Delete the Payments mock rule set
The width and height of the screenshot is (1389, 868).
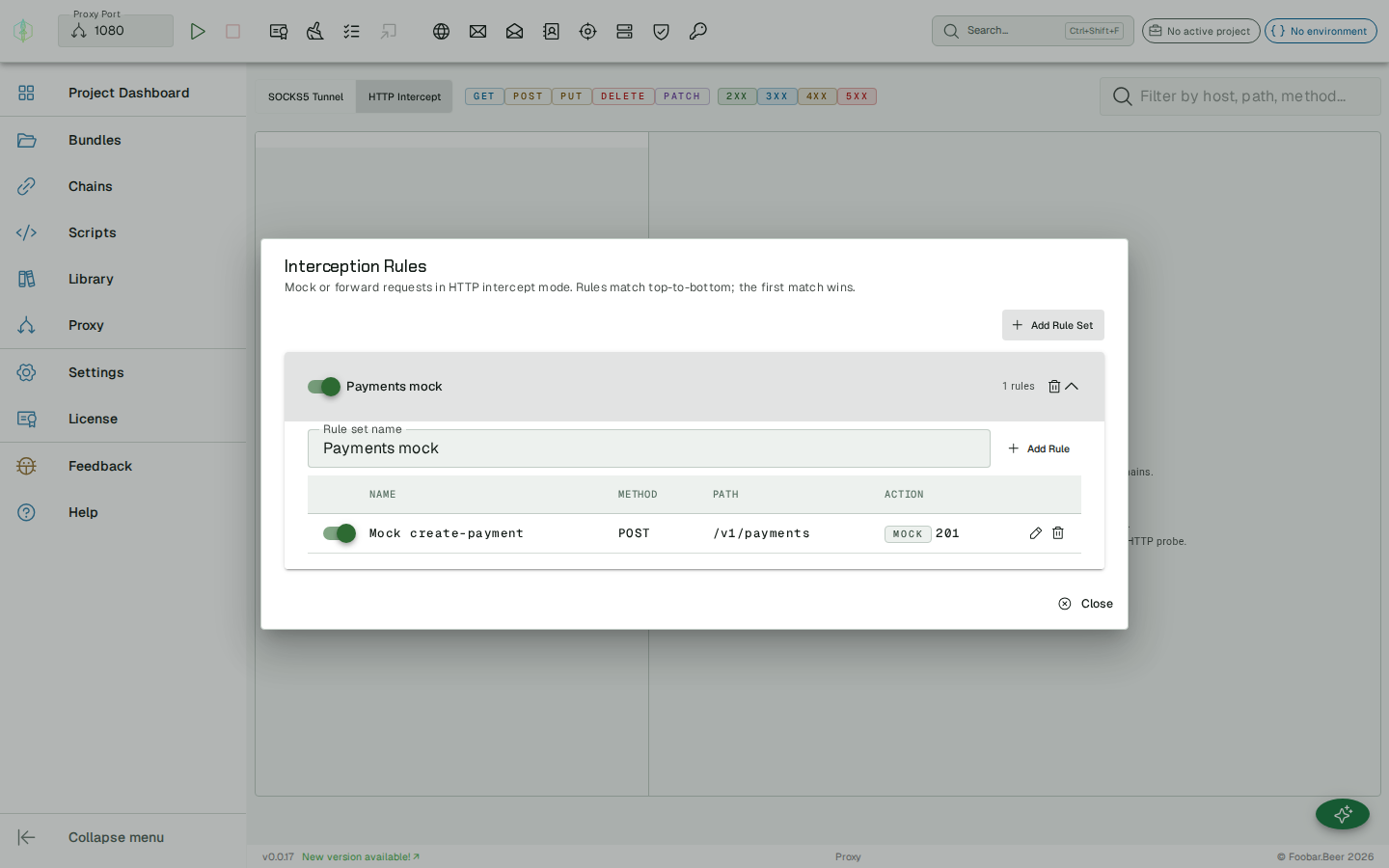click(1054, 387)
